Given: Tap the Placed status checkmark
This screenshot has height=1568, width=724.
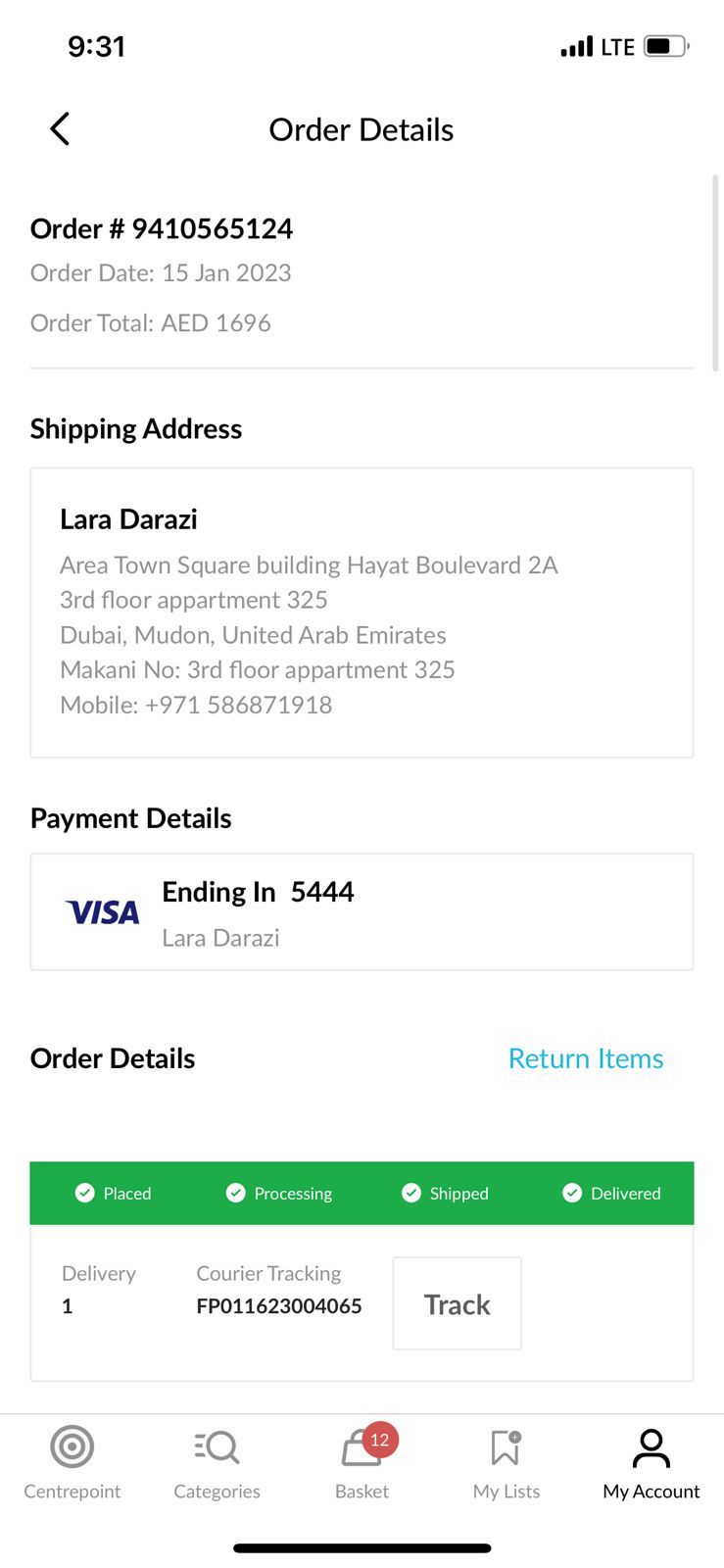Looking at the screenshot, I should pyautogui.click(x=85, y=1193).
